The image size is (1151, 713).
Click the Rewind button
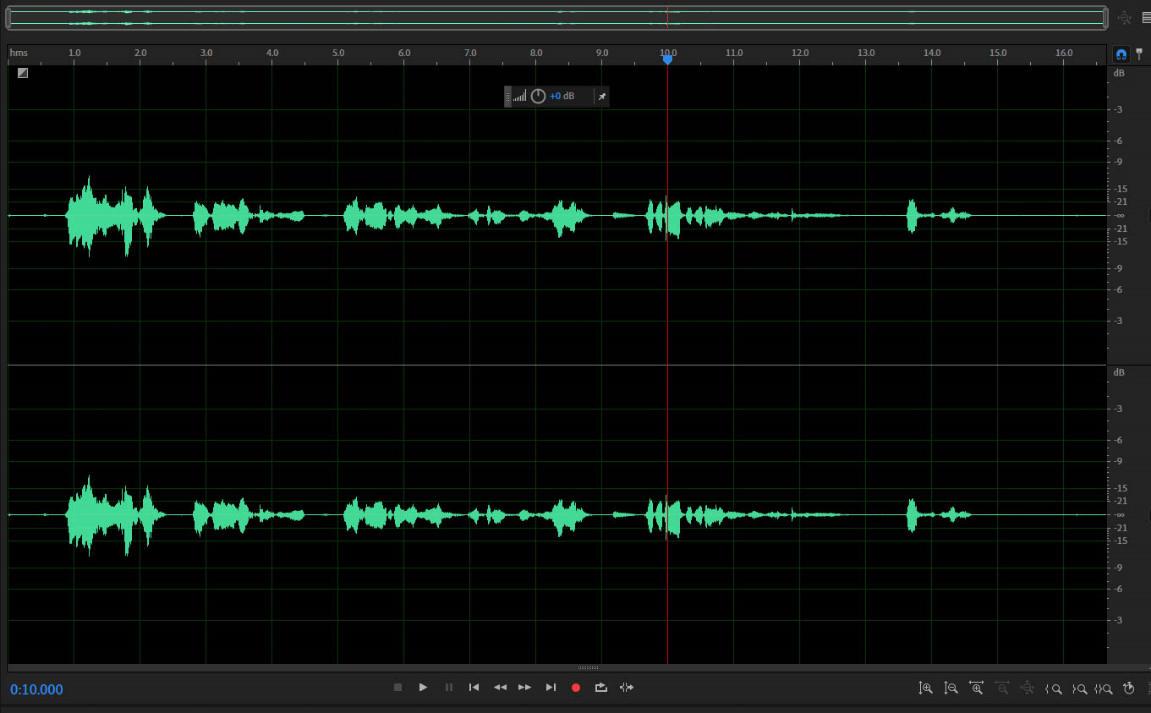(x=500, y=687)
